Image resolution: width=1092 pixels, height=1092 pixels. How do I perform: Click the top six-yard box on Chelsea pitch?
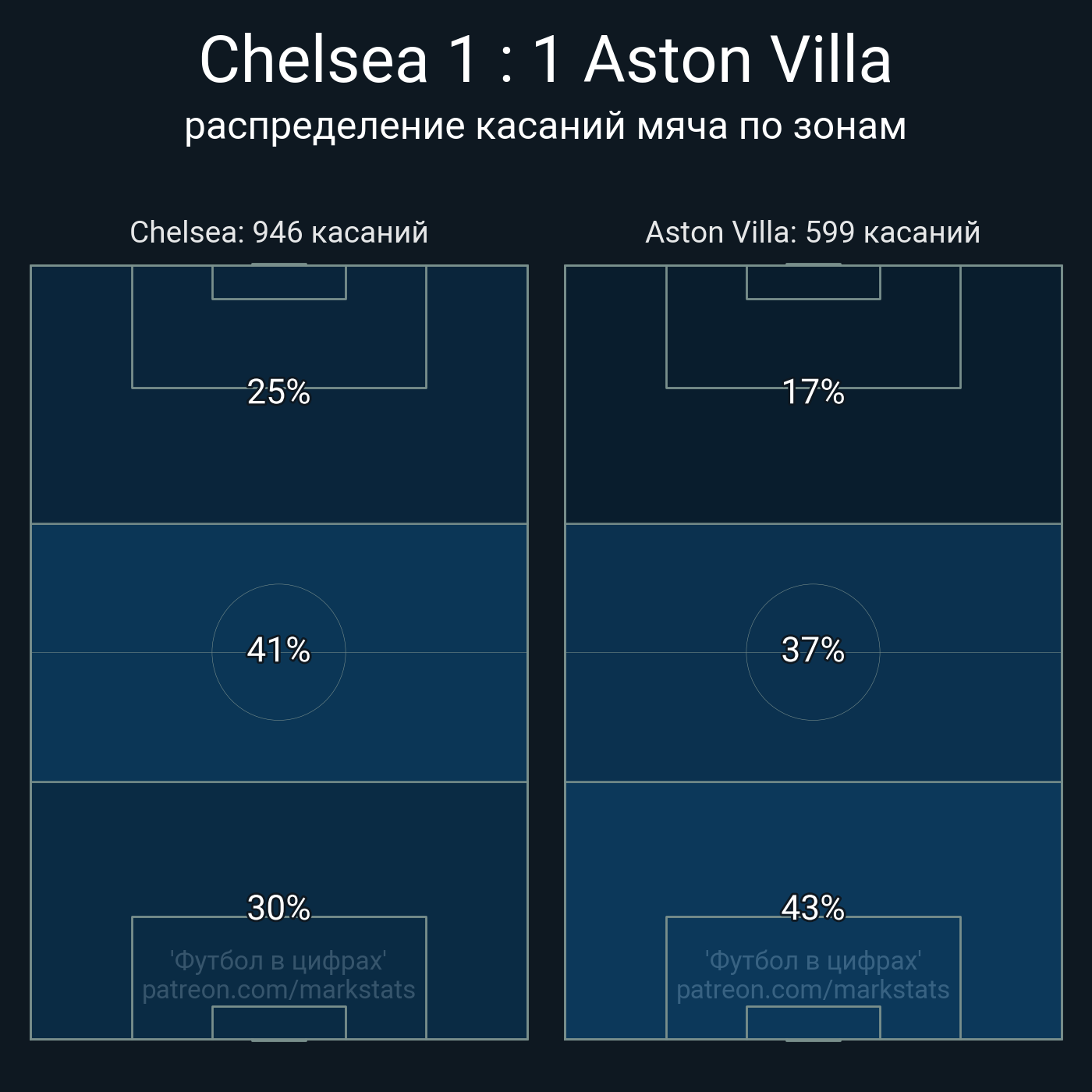pos(278,282)
